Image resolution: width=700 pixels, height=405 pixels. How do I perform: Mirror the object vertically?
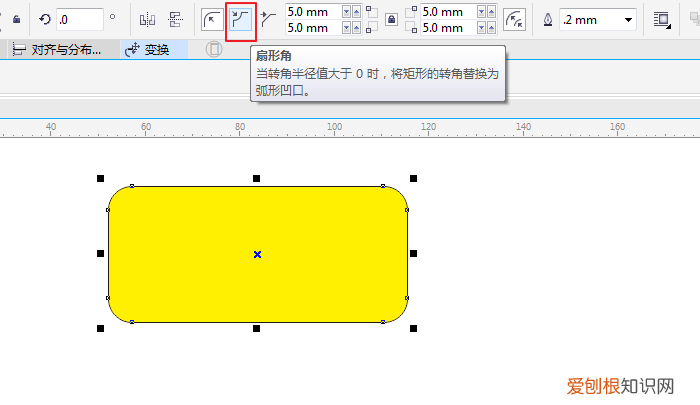pos(175,19)
